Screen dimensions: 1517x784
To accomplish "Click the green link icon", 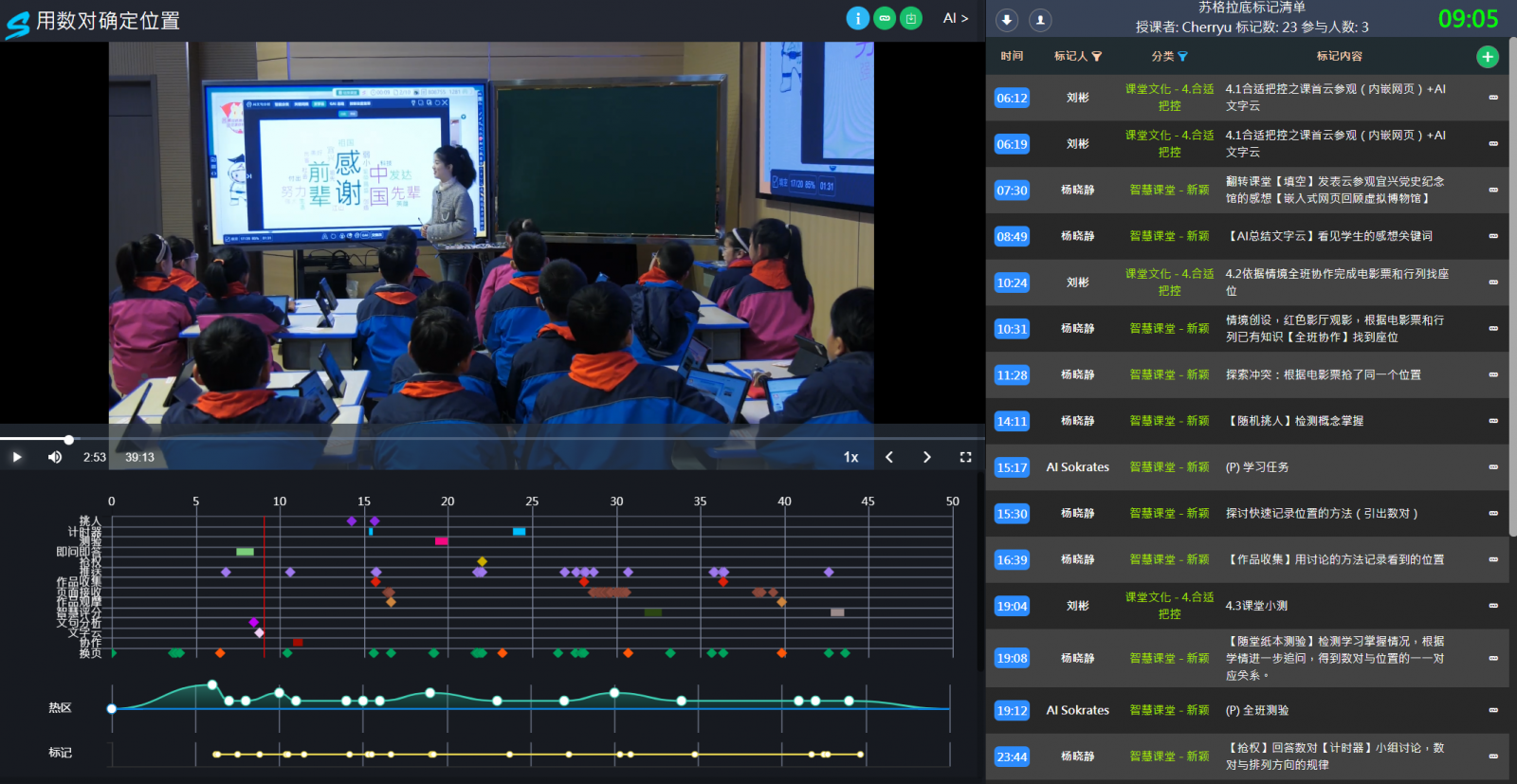I will click(885, 18).
